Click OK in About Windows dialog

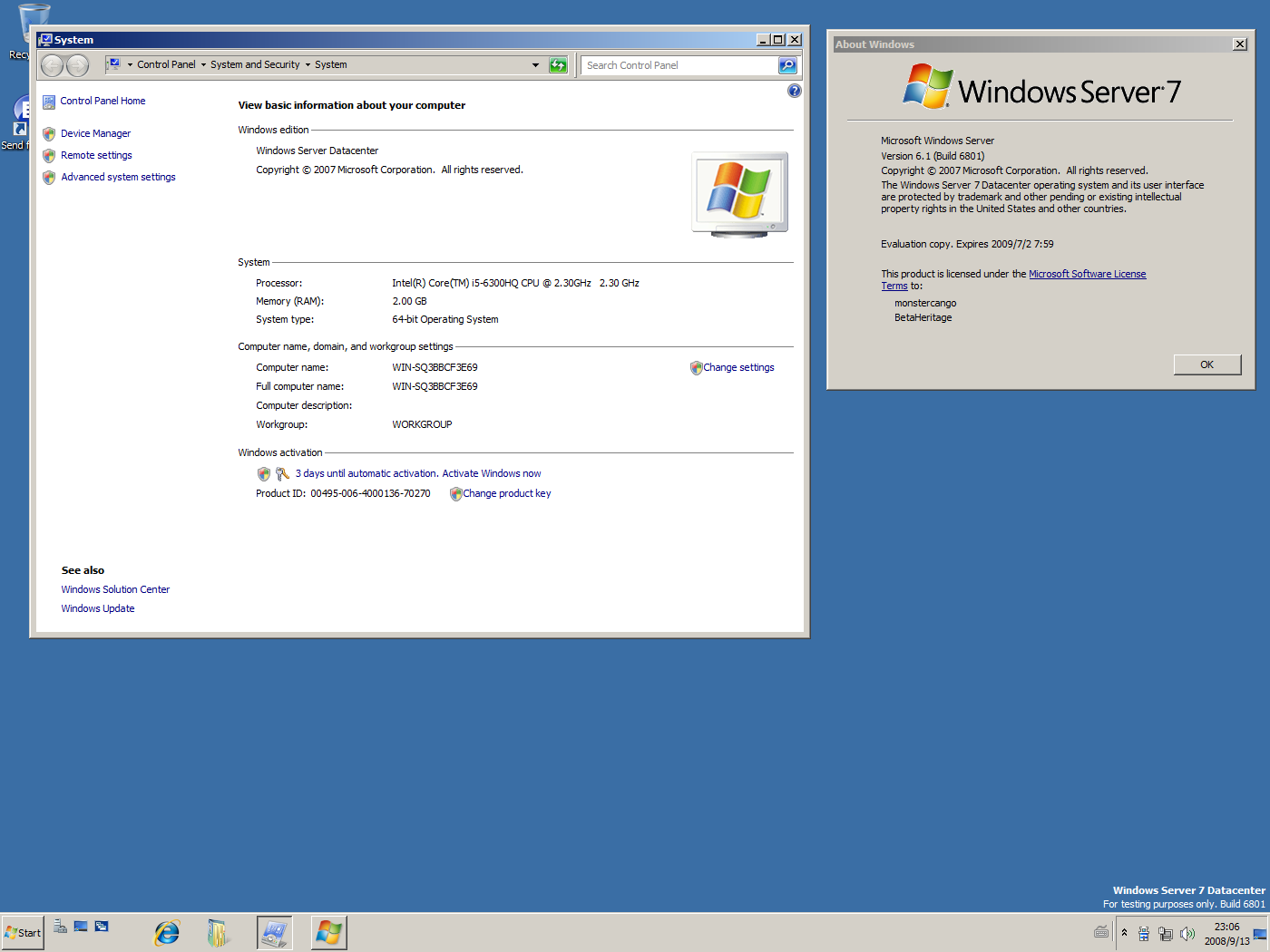1206,364
